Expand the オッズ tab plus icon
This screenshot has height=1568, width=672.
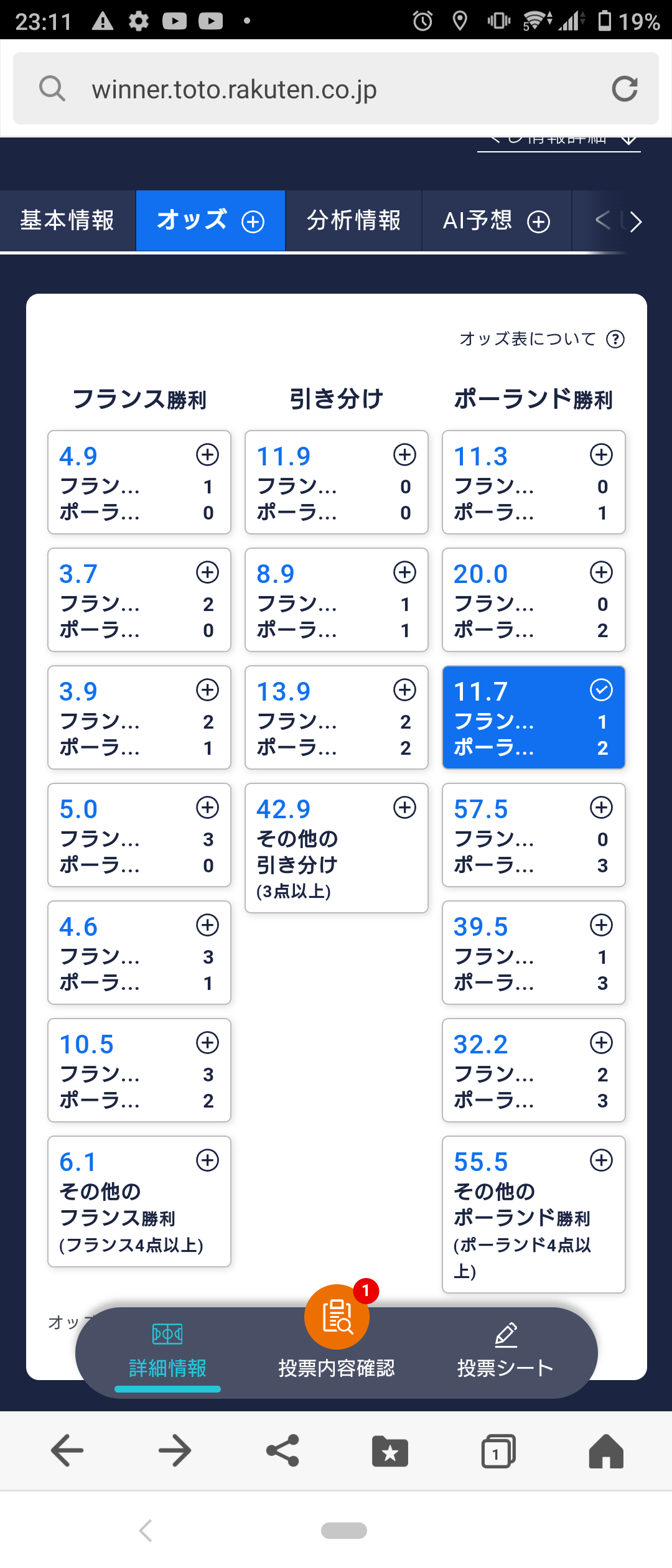pyautogui.click(x=253, y=222)
